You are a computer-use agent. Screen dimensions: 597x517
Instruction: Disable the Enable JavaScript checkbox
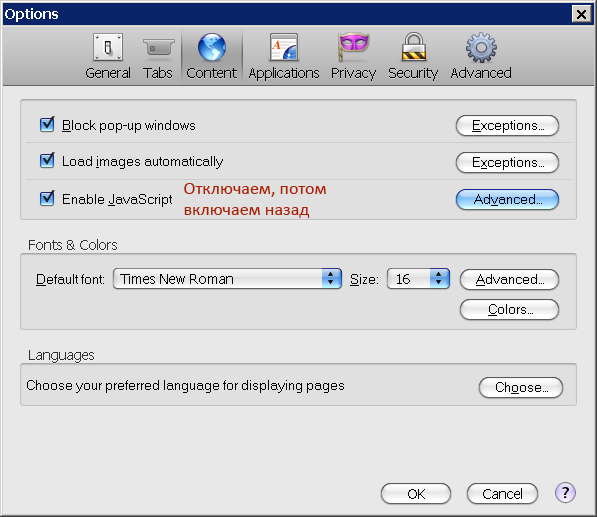click(x=47, y=198)
